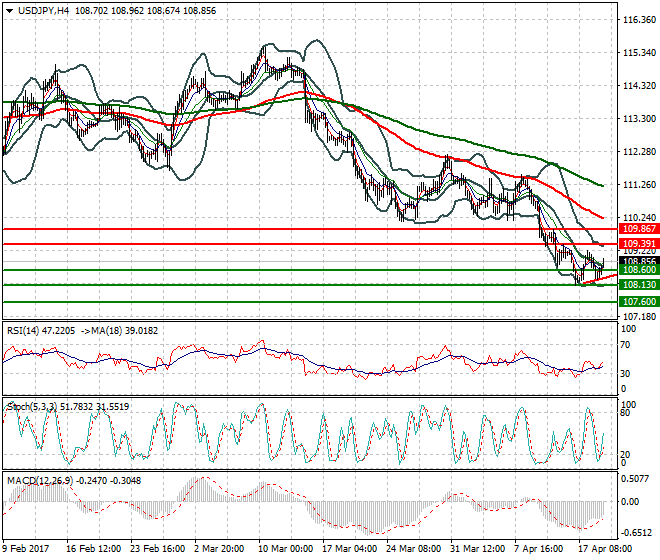
Task: Click the 116.360 value on price axis
Action: pyautogui.click(x=638, y=20)
